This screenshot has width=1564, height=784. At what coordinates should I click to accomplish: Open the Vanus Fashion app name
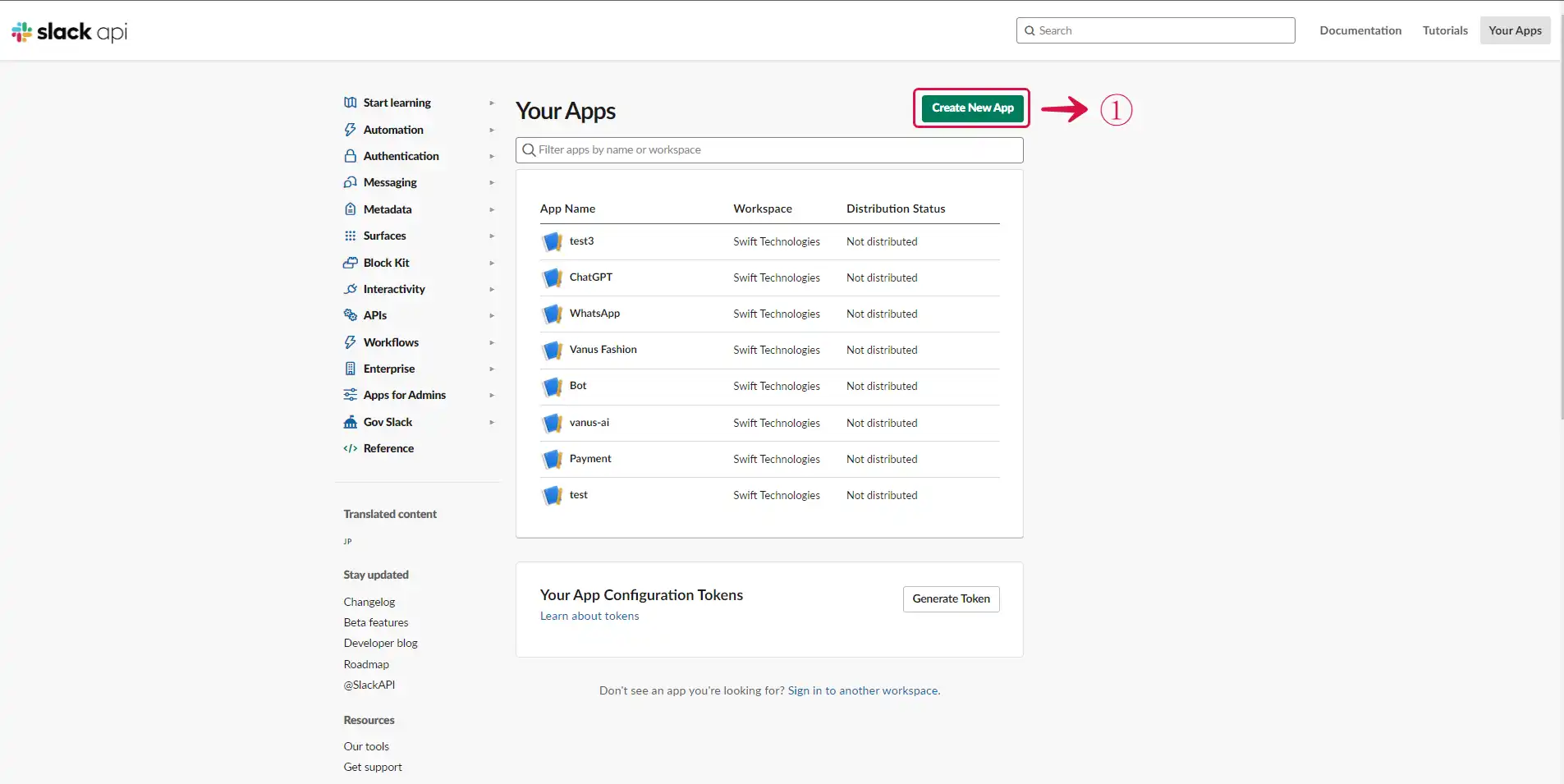603,350
